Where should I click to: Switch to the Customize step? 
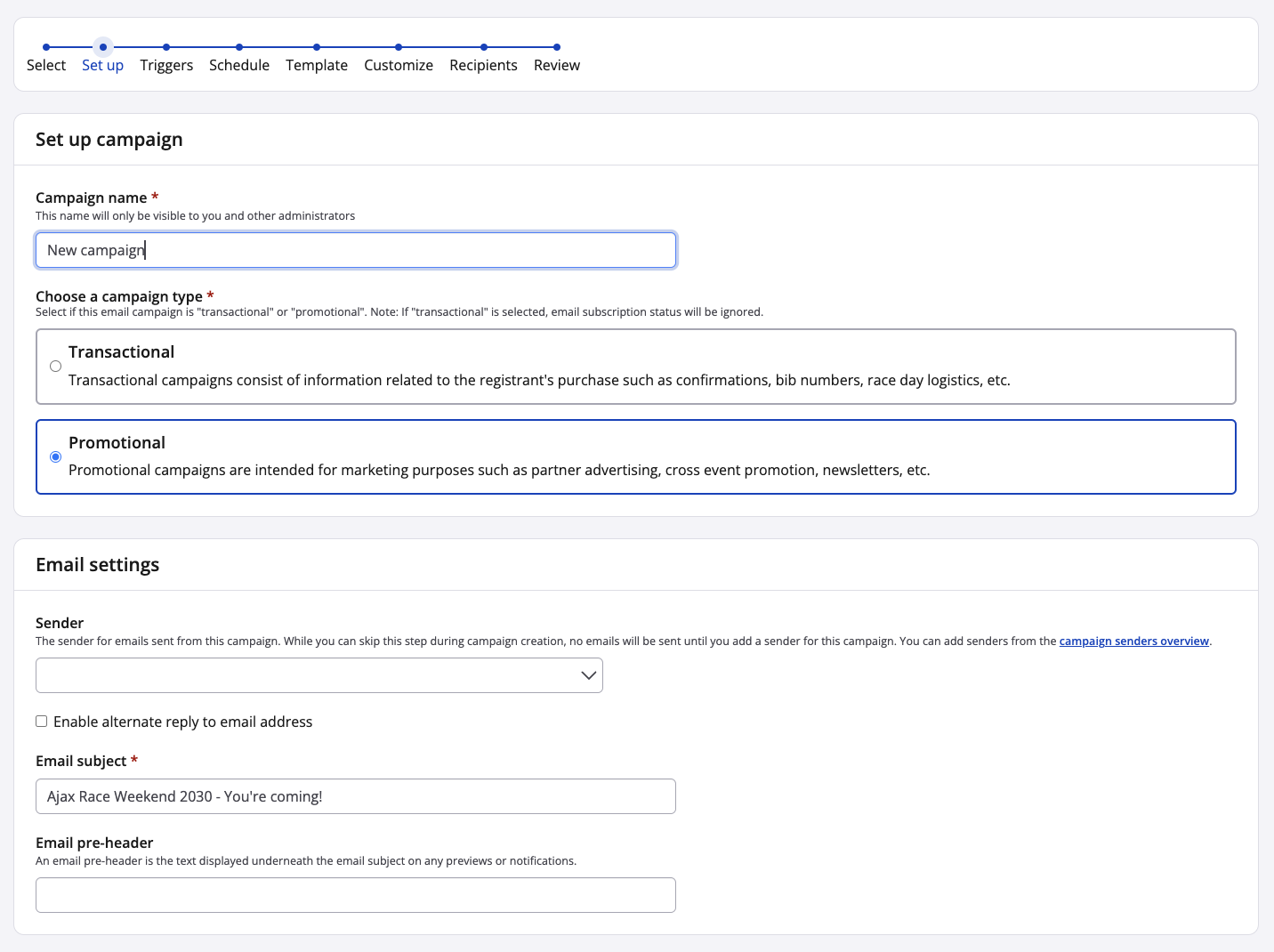(399, 65)
